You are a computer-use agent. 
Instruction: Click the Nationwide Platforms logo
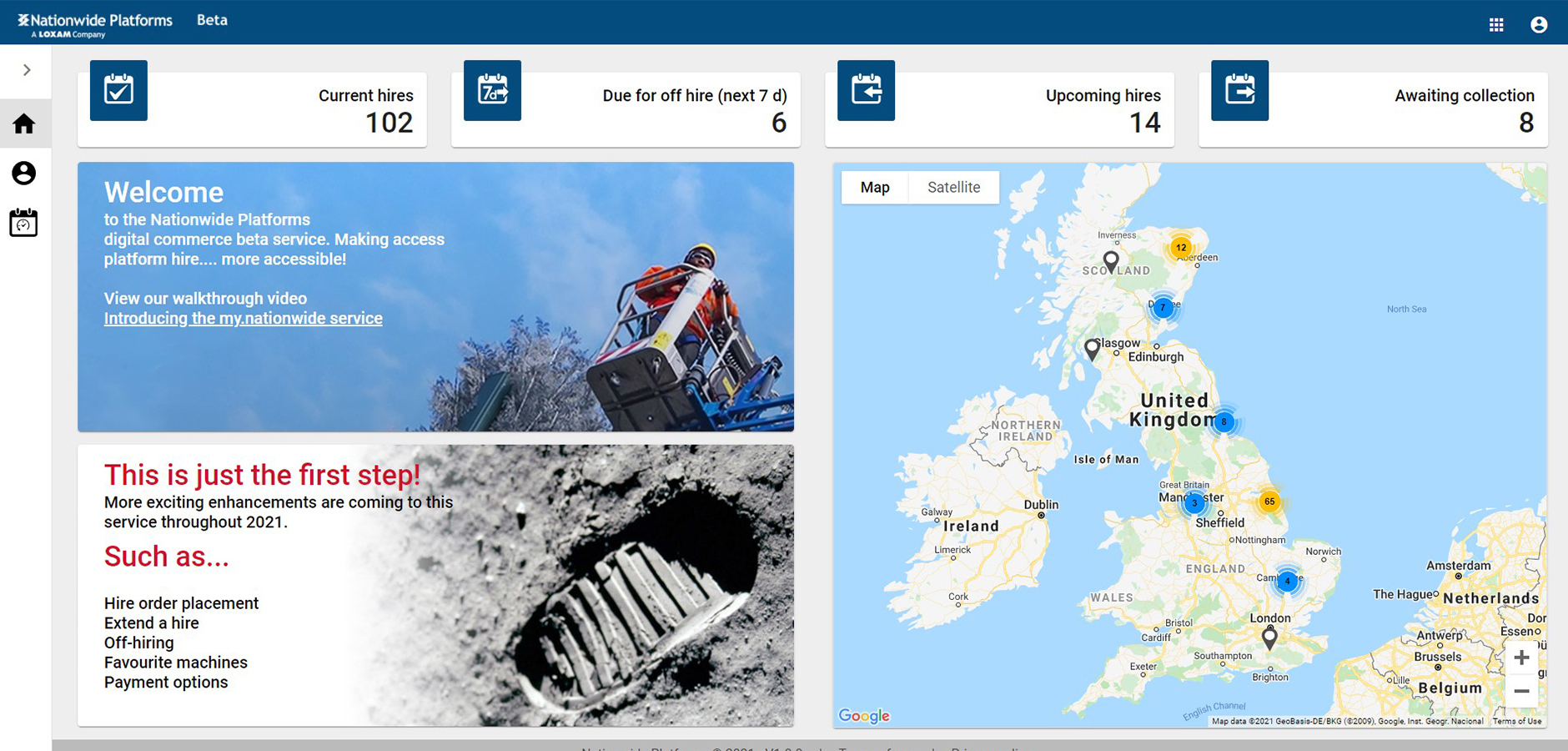(x=94, y=25)
